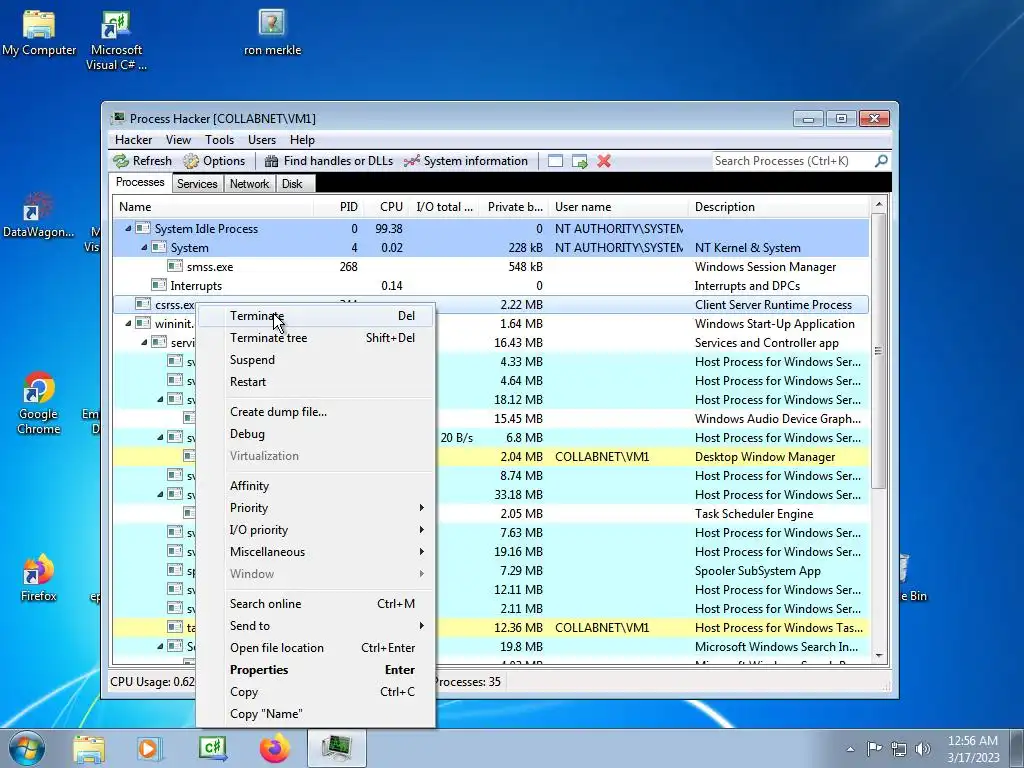Open Google Chrome desktop shortcut

click(x=39, y=403)
